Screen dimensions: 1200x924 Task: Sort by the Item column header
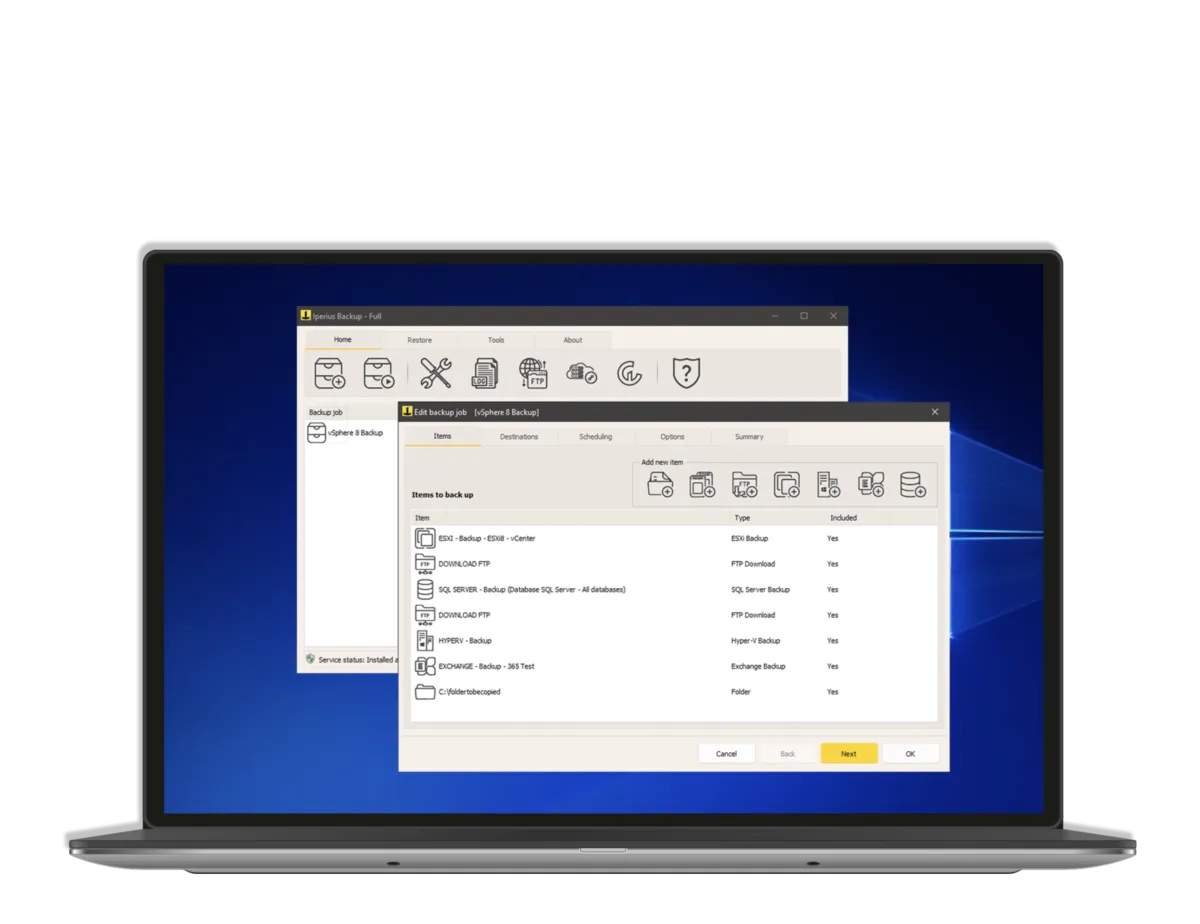[571, 518]
